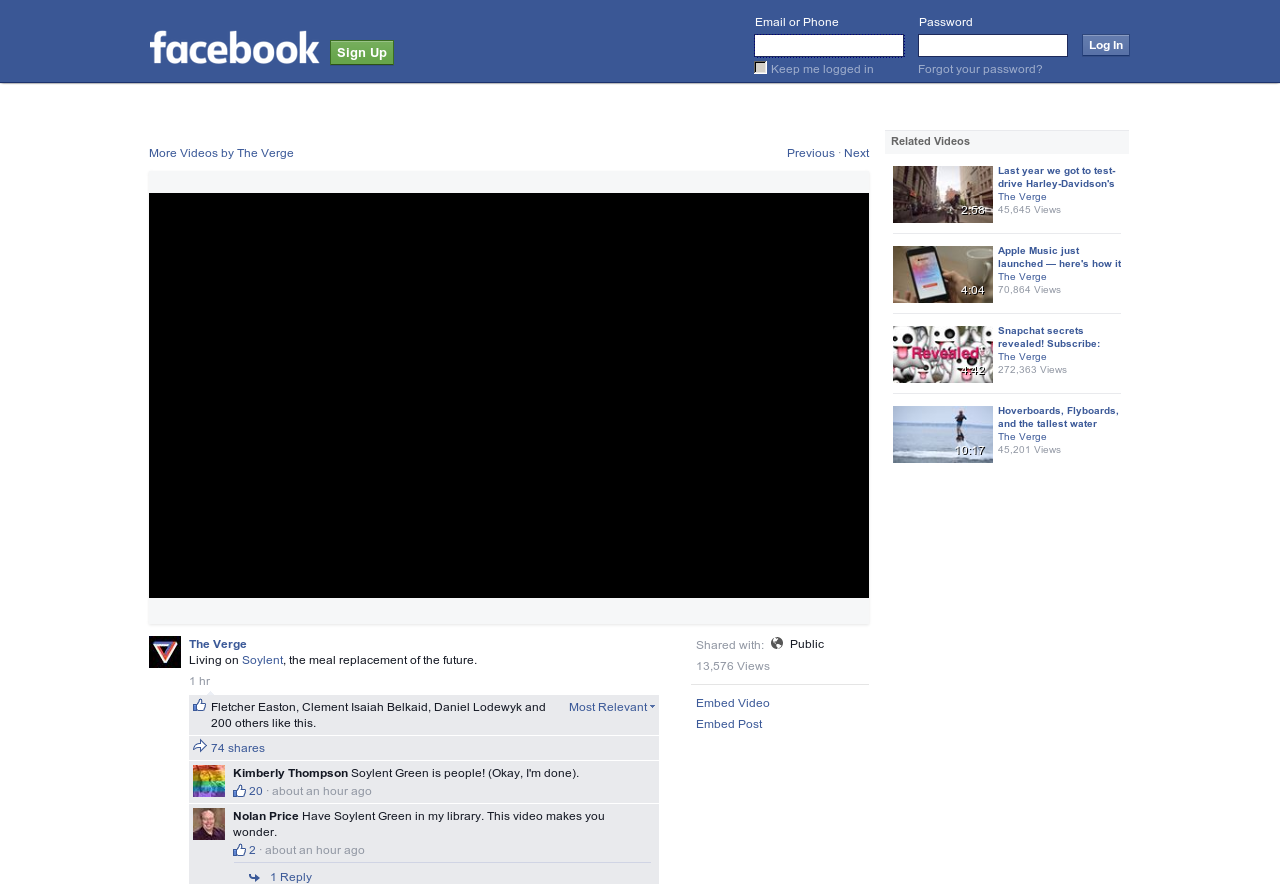Click the 200 others like this text
1280x884 pixels.
click(263, 723)
